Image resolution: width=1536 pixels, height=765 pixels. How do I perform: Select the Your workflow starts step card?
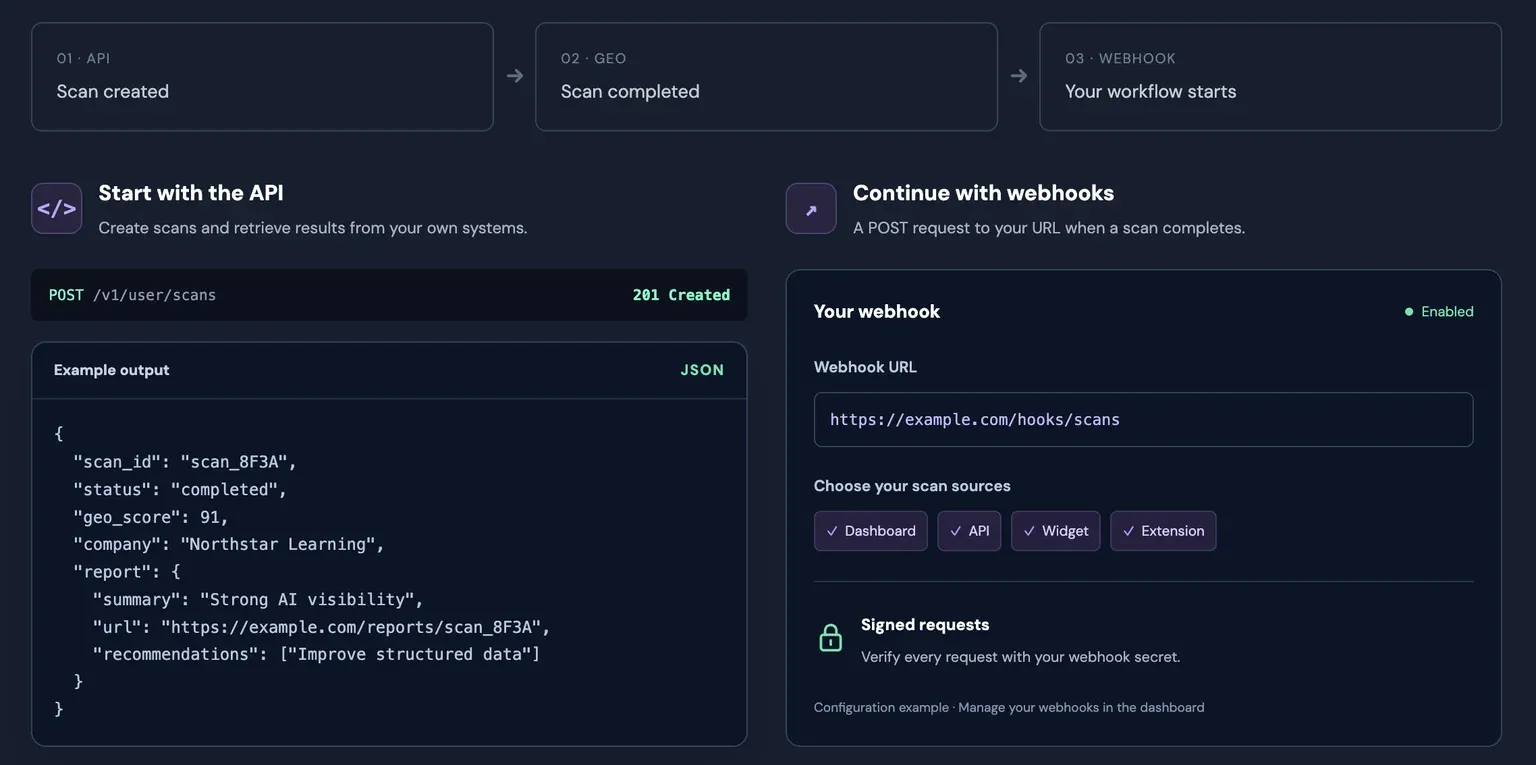[x=1270, y=77]
